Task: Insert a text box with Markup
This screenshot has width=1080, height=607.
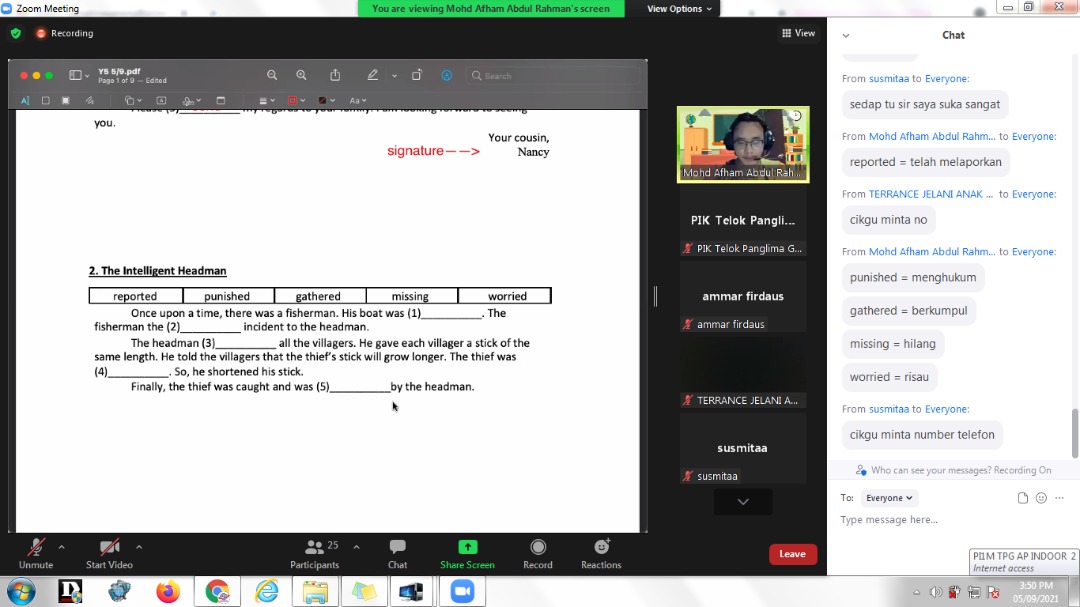Action: coord(161,101)
